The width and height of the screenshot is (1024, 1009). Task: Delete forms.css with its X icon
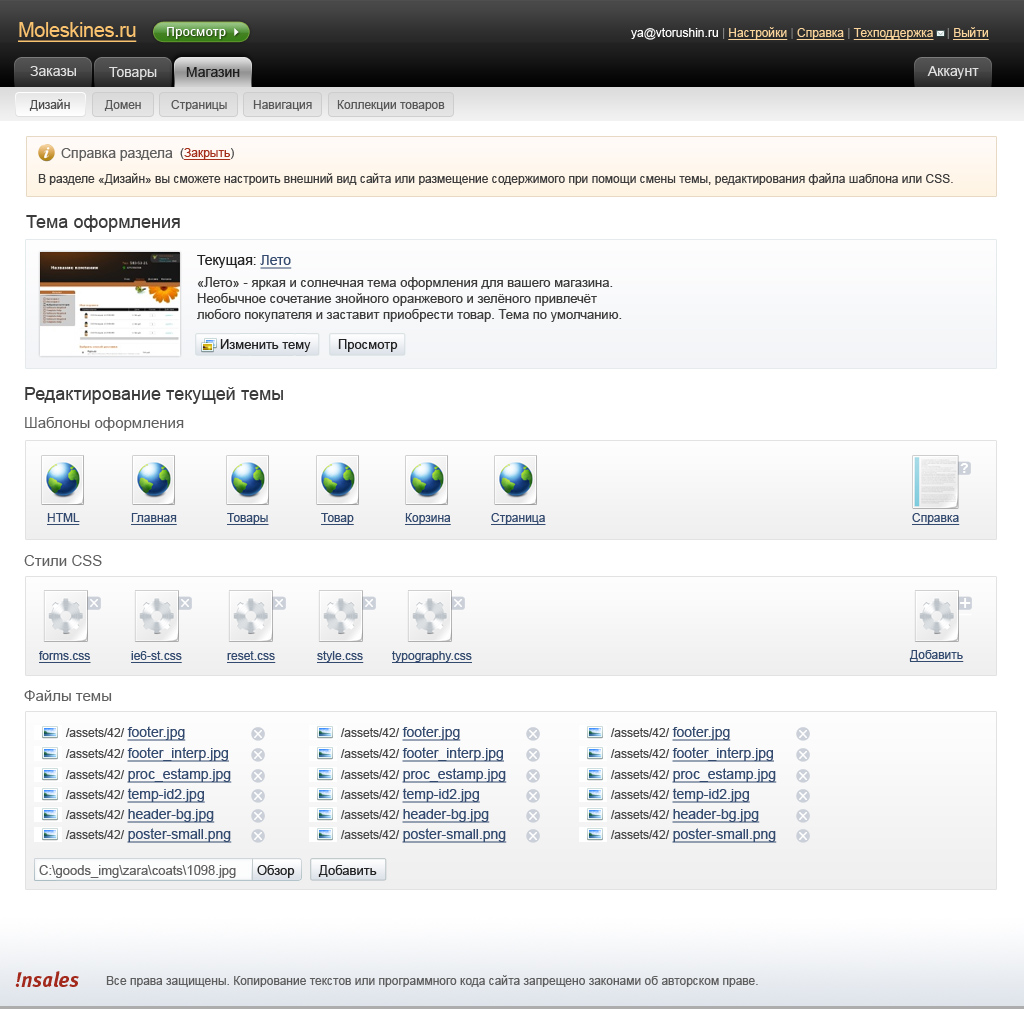coord(95,603)
